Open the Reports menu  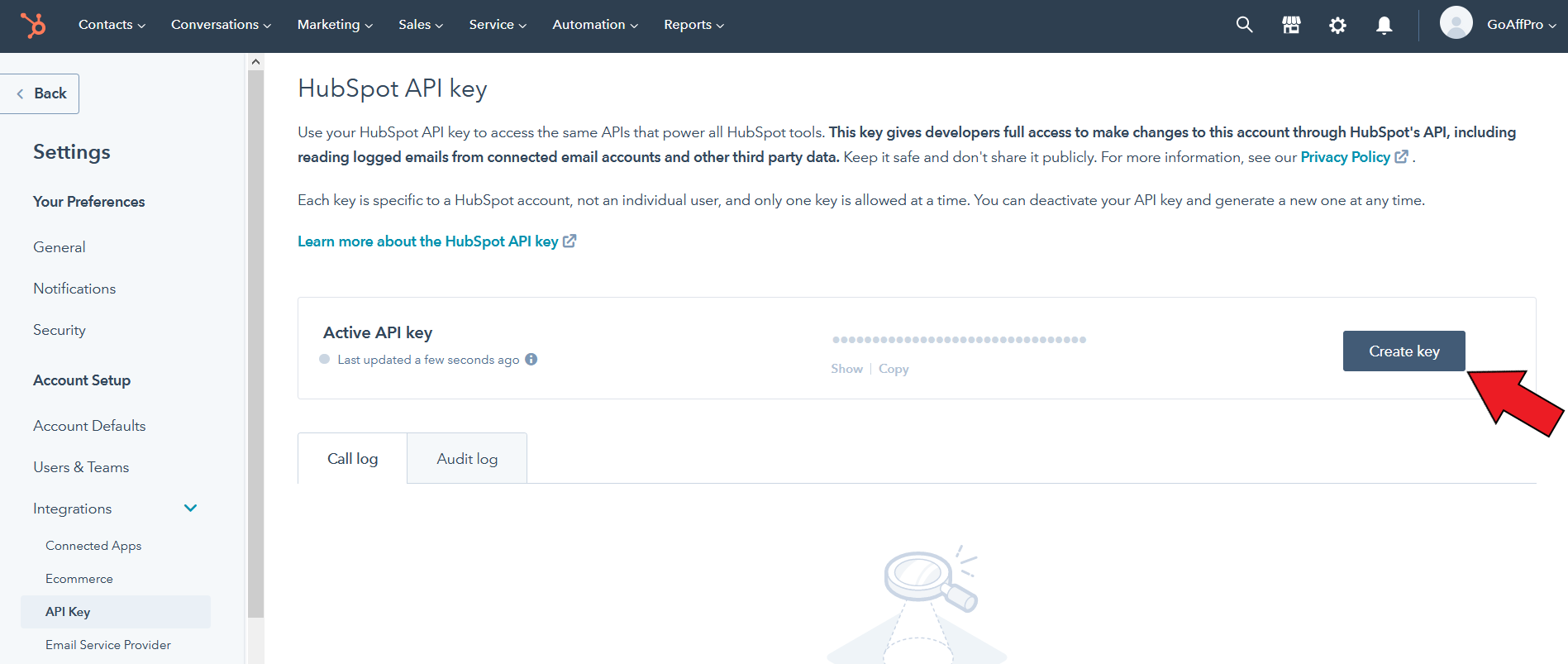click(693, 25)
